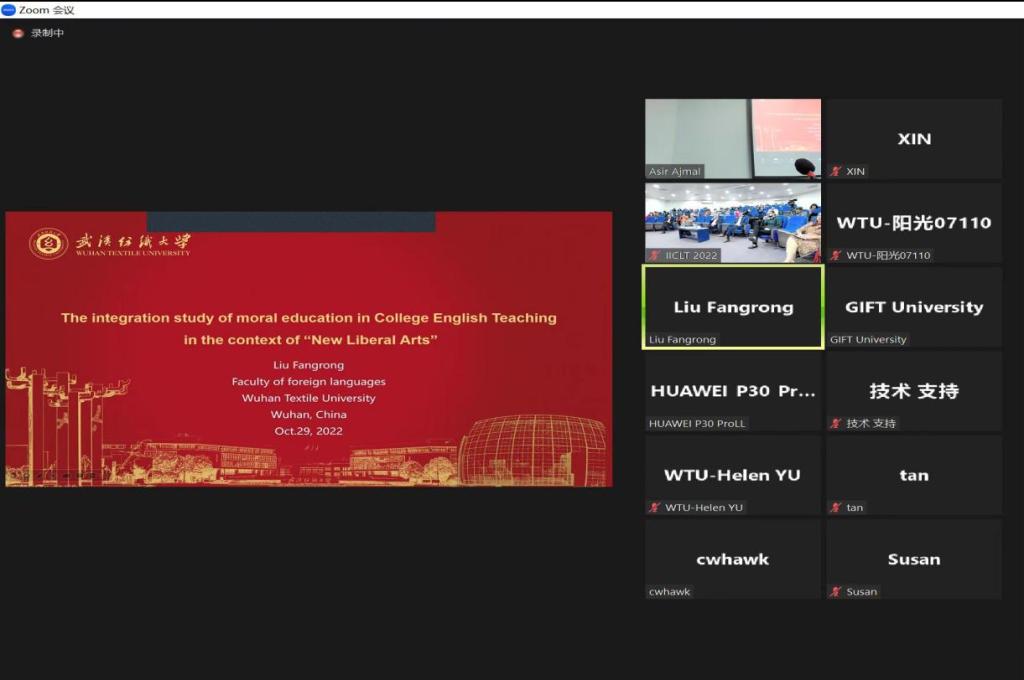
Task: Select the GIFT University participant tile
Action: coord(914,305)
